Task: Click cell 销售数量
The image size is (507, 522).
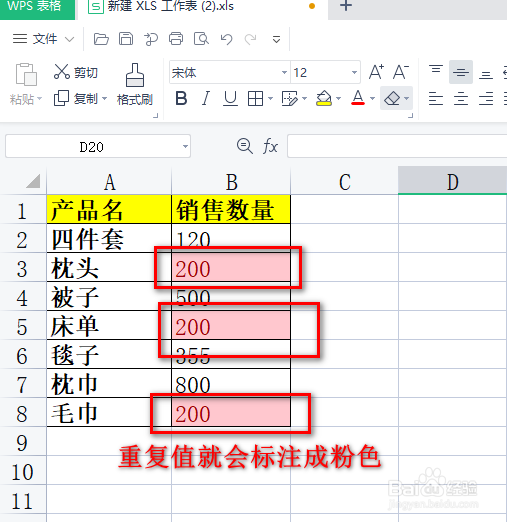Action: click(231, 209)
